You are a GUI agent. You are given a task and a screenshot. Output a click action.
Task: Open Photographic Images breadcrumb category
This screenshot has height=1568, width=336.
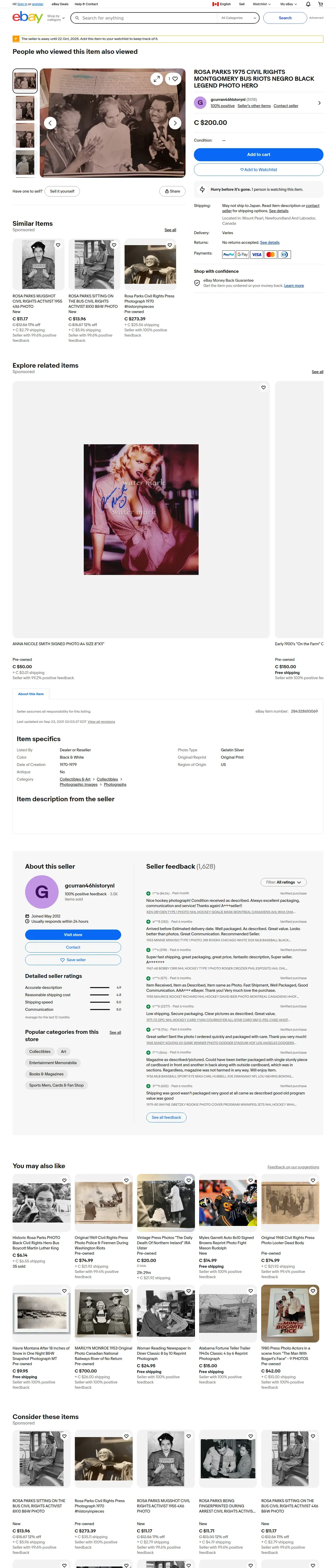pos(79,785)
